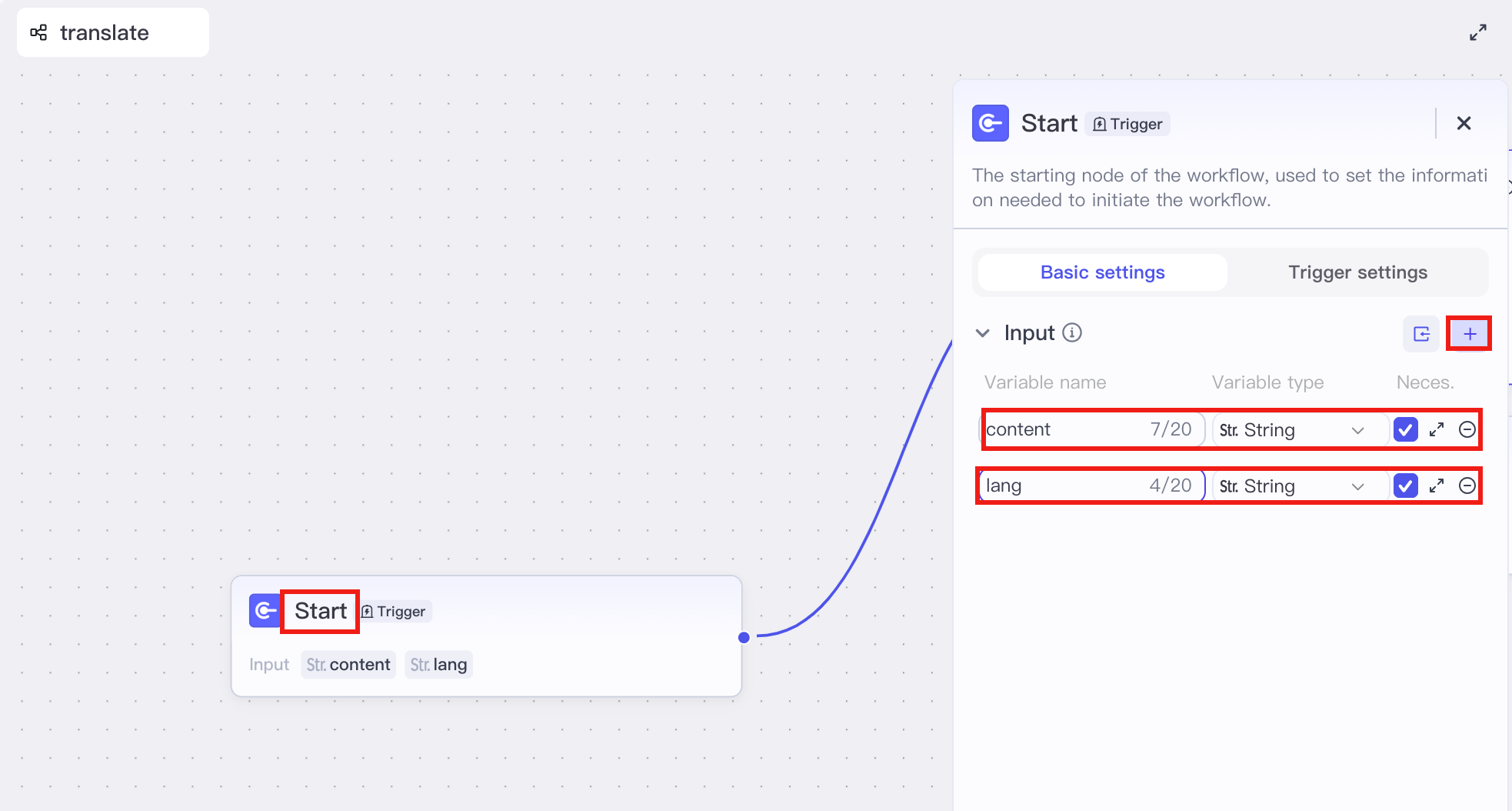Remove the content variable row
This screenshot has width=1512, height=811.
point(1467,429)
